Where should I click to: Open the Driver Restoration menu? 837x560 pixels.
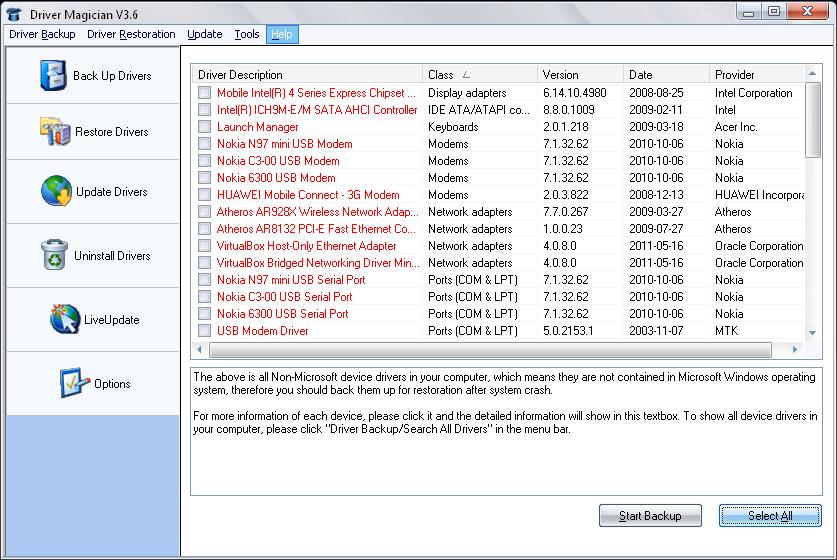[x=131, y=34]
